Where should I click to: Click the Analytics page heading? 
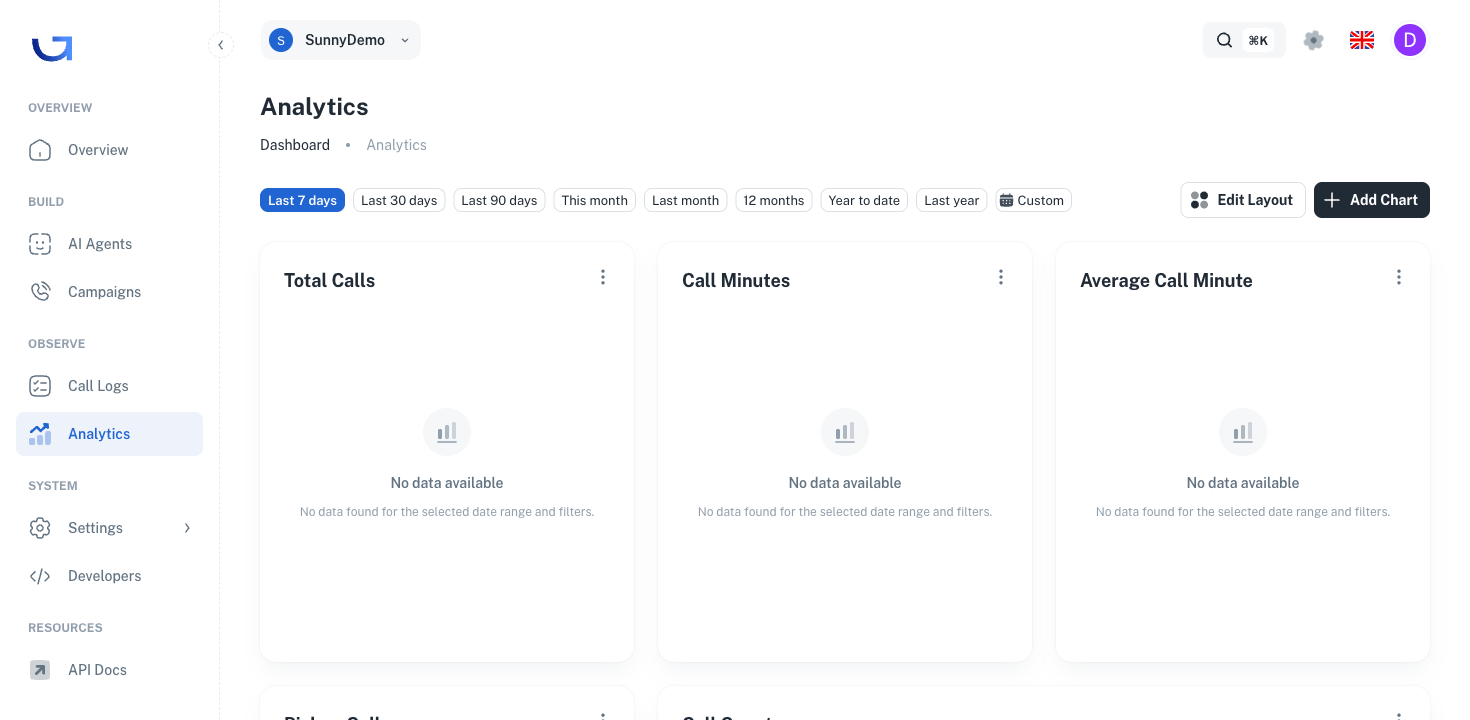[314, 107]
